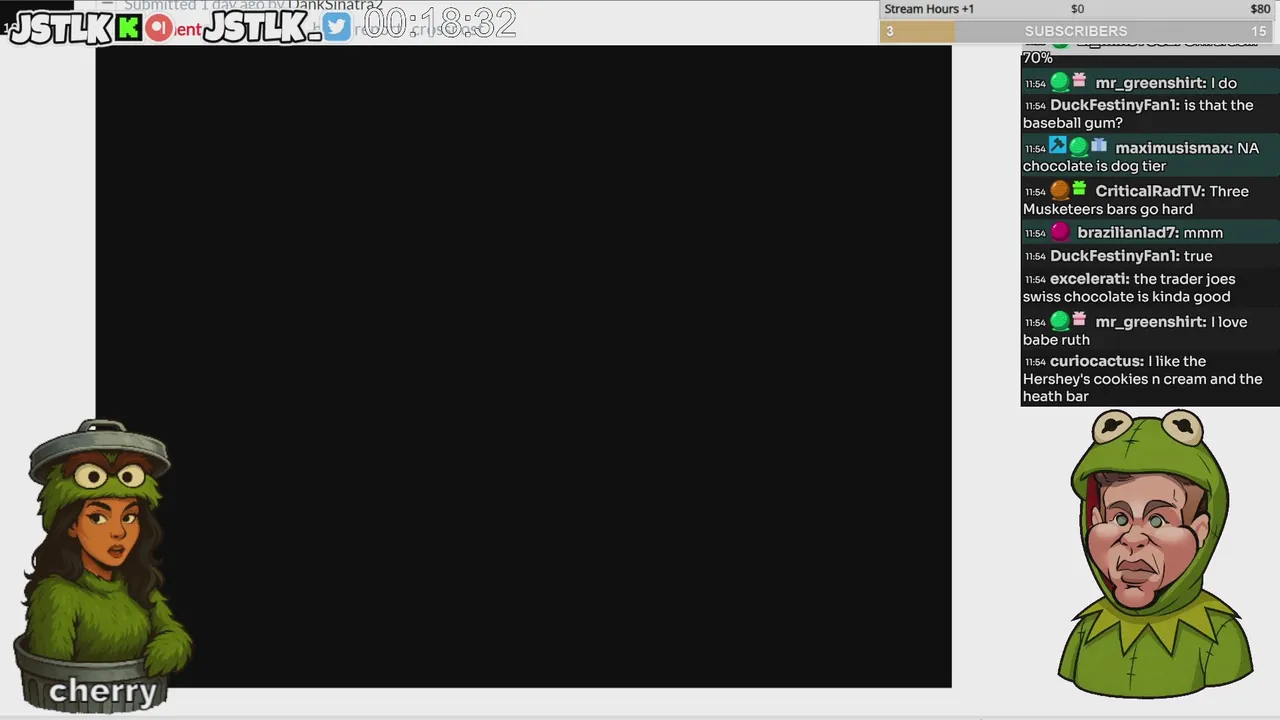
Task: Click the Kermit-hood avatar under chat
Action: (x=1155, y=553)
